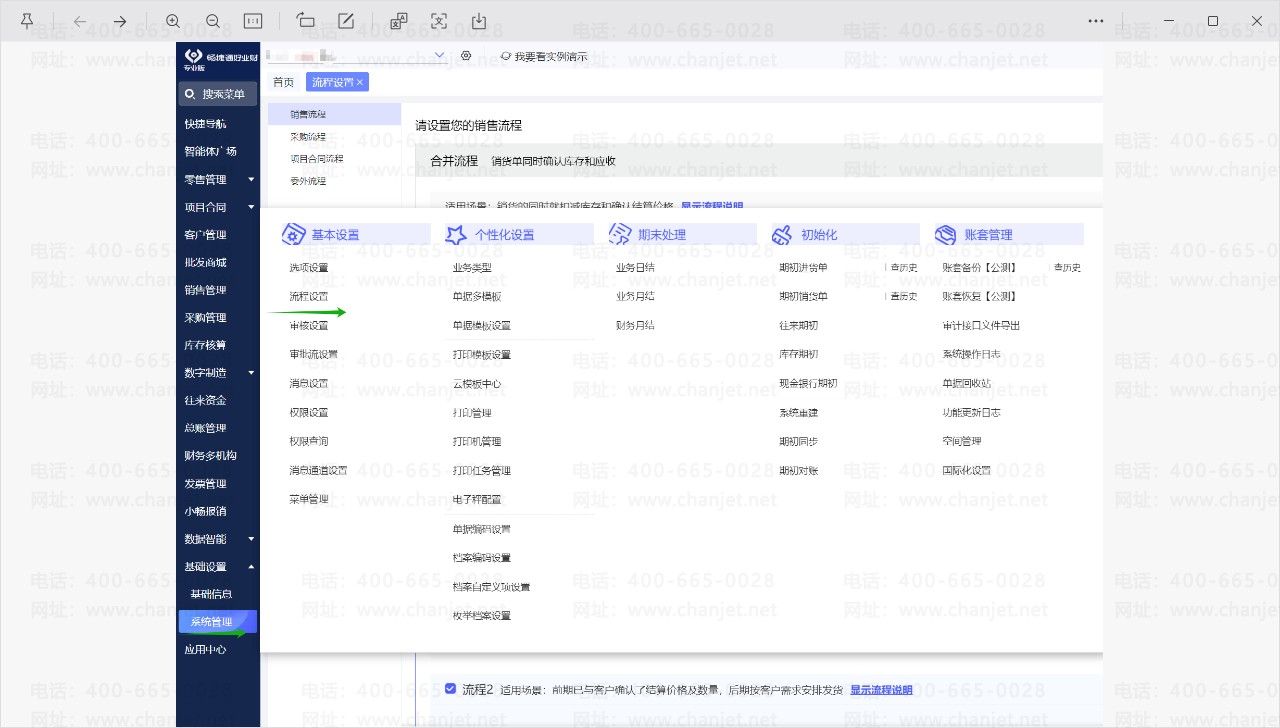Click the 初始化 broom icon
Viewport: 1280px width, 728px height.
(783, 234)
